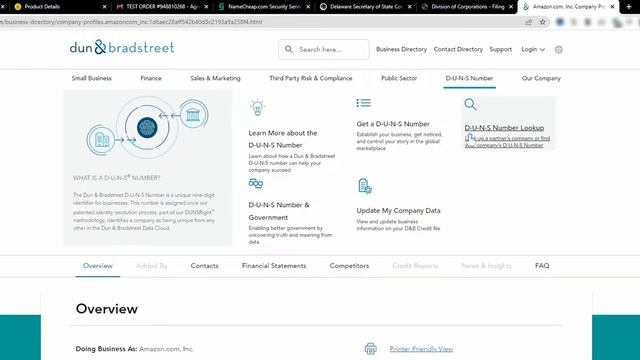The image size is (640, 360).
Task: Select the Overview tab
Action: pyautogui.click(x=98, y=266)
